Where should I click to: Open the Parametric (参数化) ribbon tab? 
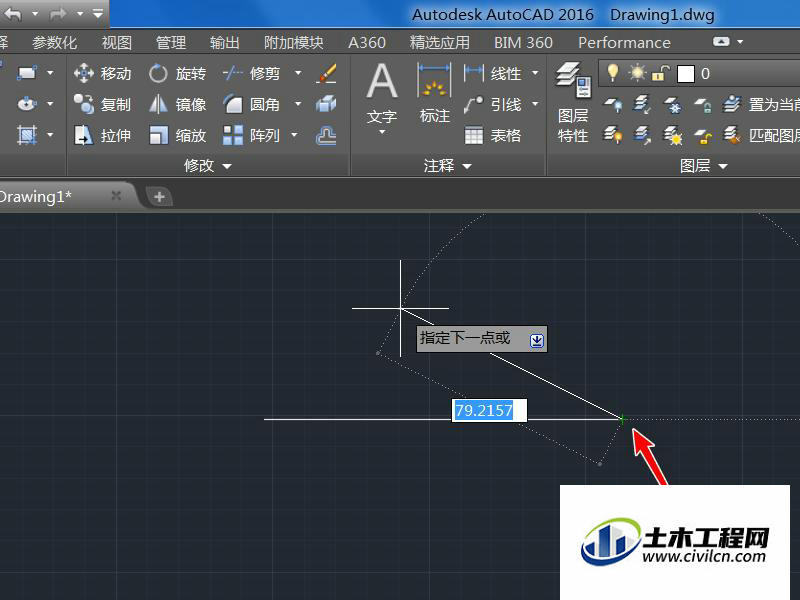pyautogui.click(x=54, y=42)
